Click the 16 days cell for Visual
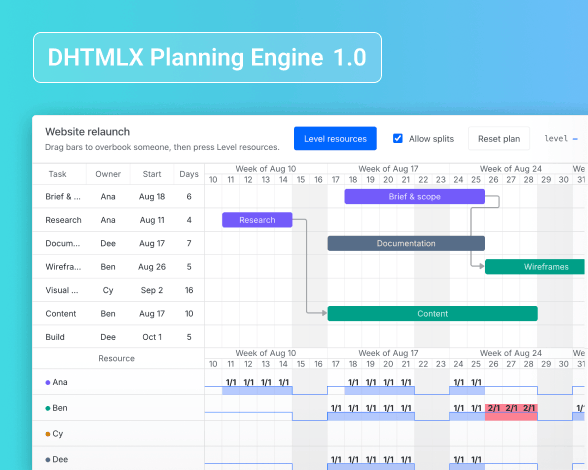 tap(189, 290)
